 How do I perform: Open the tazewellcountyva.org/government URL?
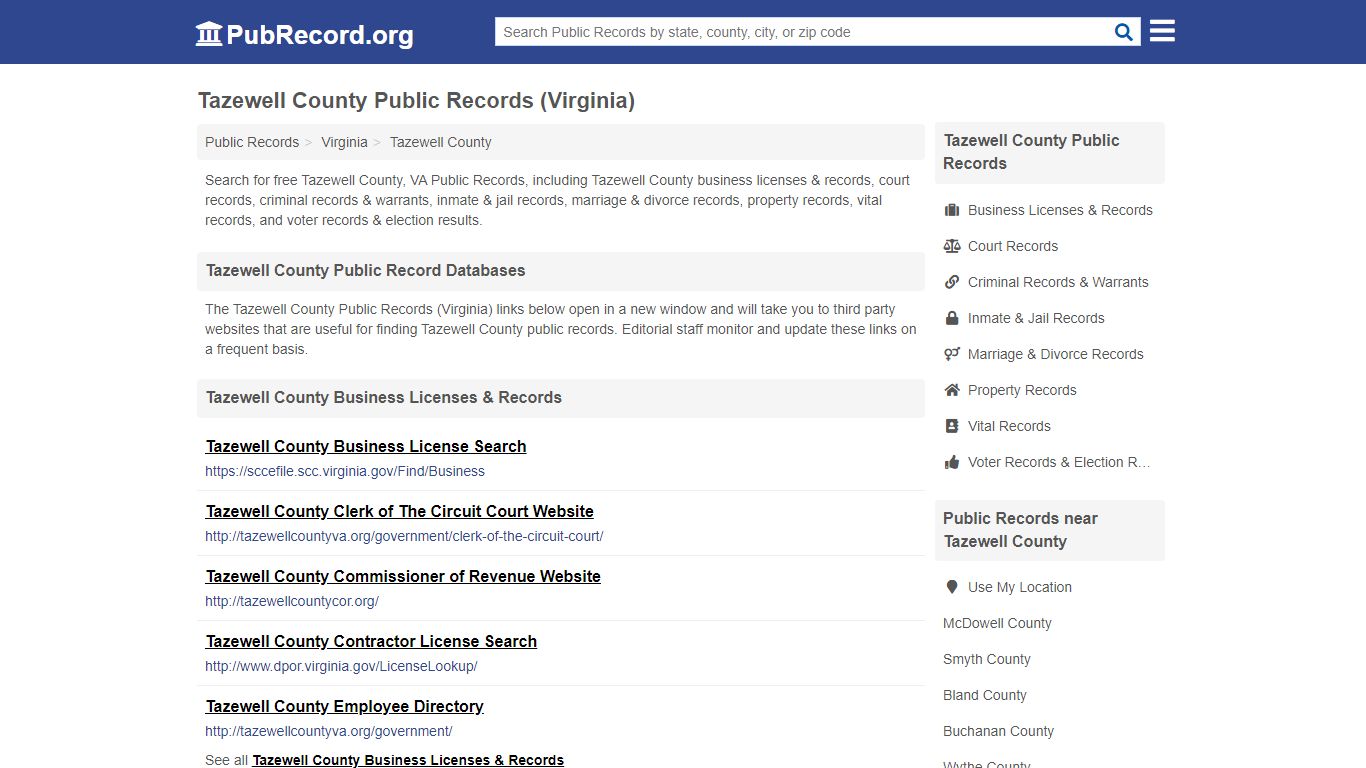329,731
